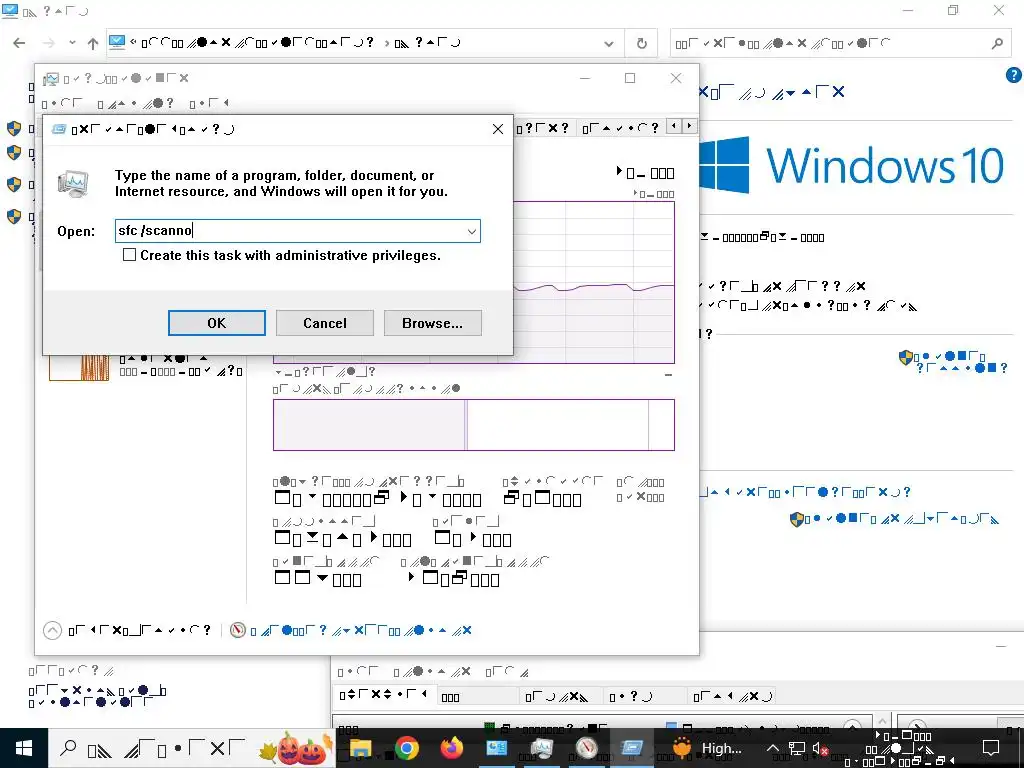Open the File menu in Resource Monitor
The image size is (1024, 768).
point(358,671)
